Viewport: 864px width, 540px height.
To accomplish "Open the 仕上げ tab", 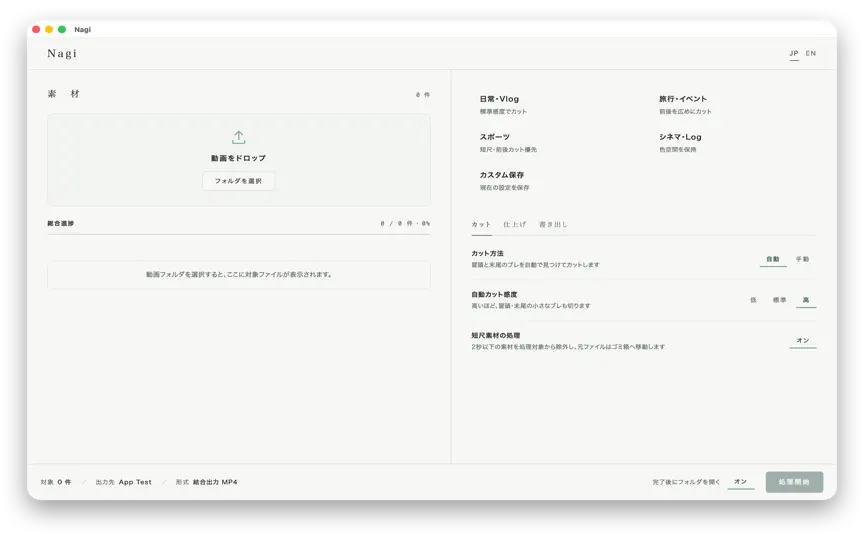I will click(x=515, y=225).
